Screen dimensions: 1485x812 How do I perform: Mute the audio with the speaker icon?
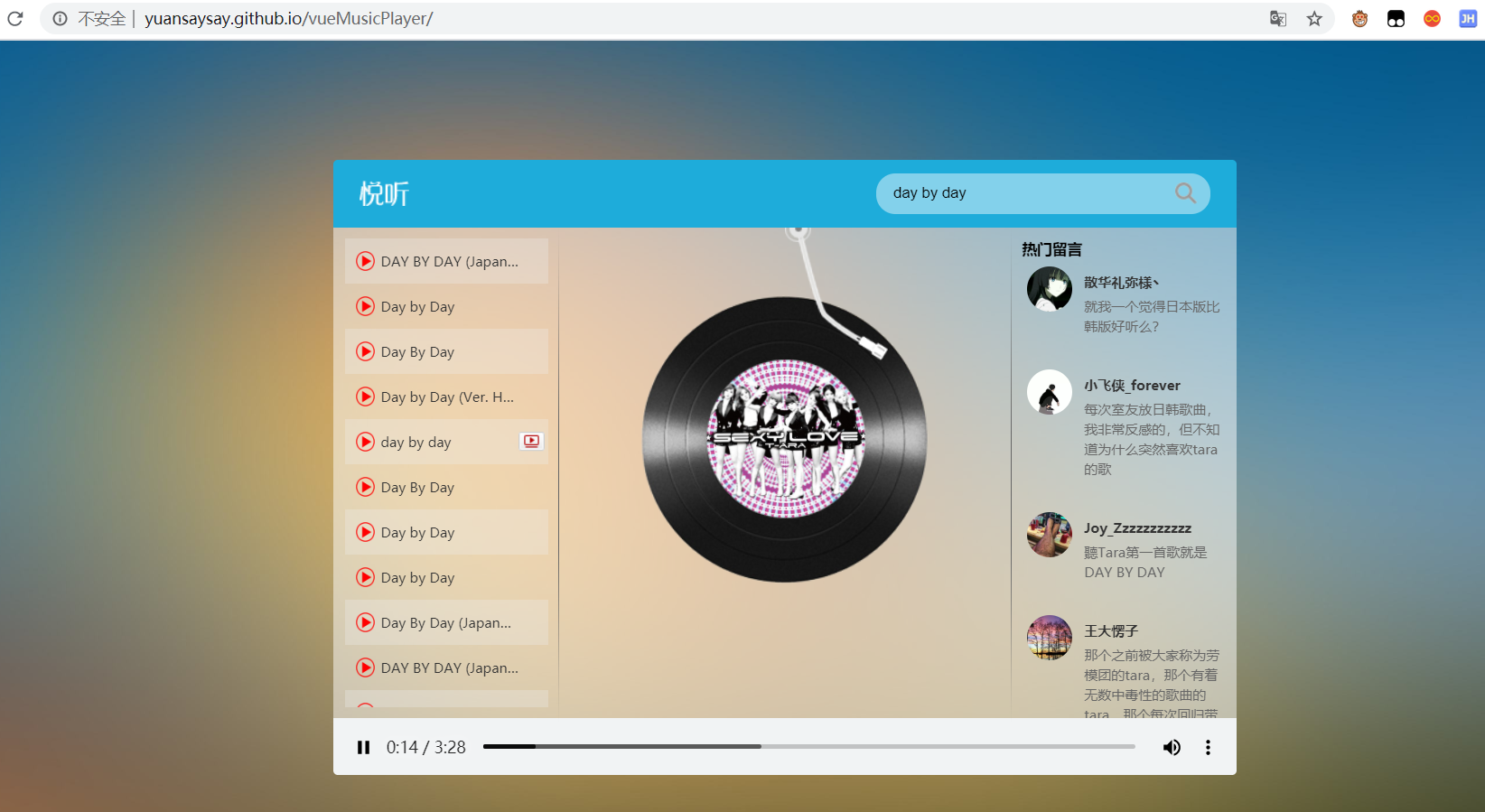tap(1172, 747)
